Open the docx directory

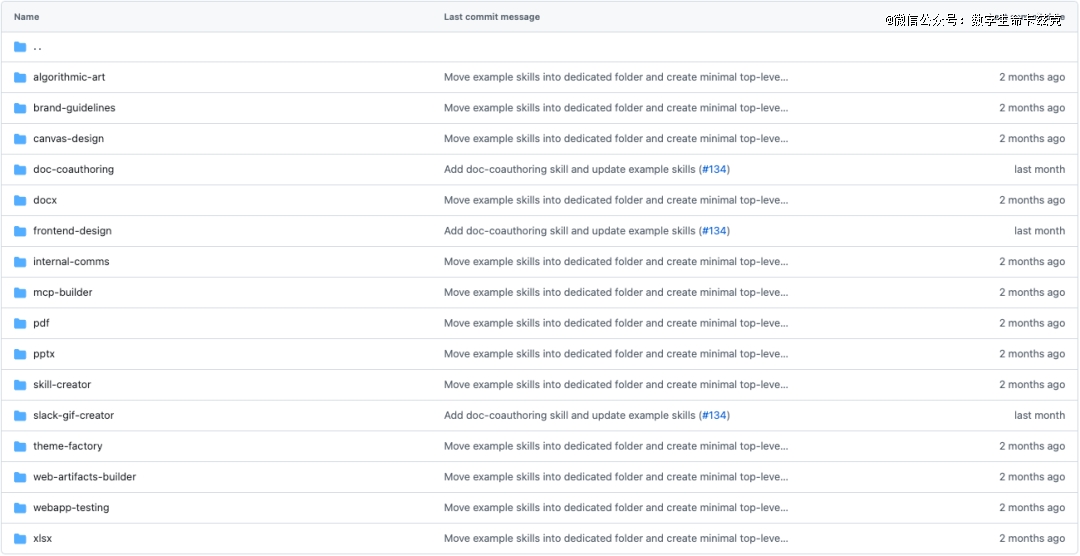coord(45,200)
